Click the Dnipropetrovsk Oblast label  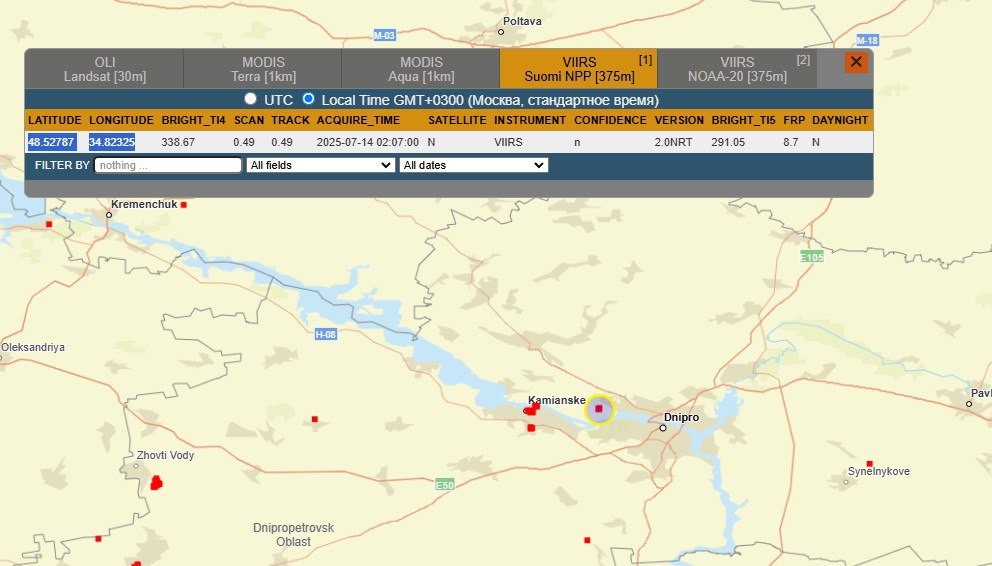(x=294, y=534)
